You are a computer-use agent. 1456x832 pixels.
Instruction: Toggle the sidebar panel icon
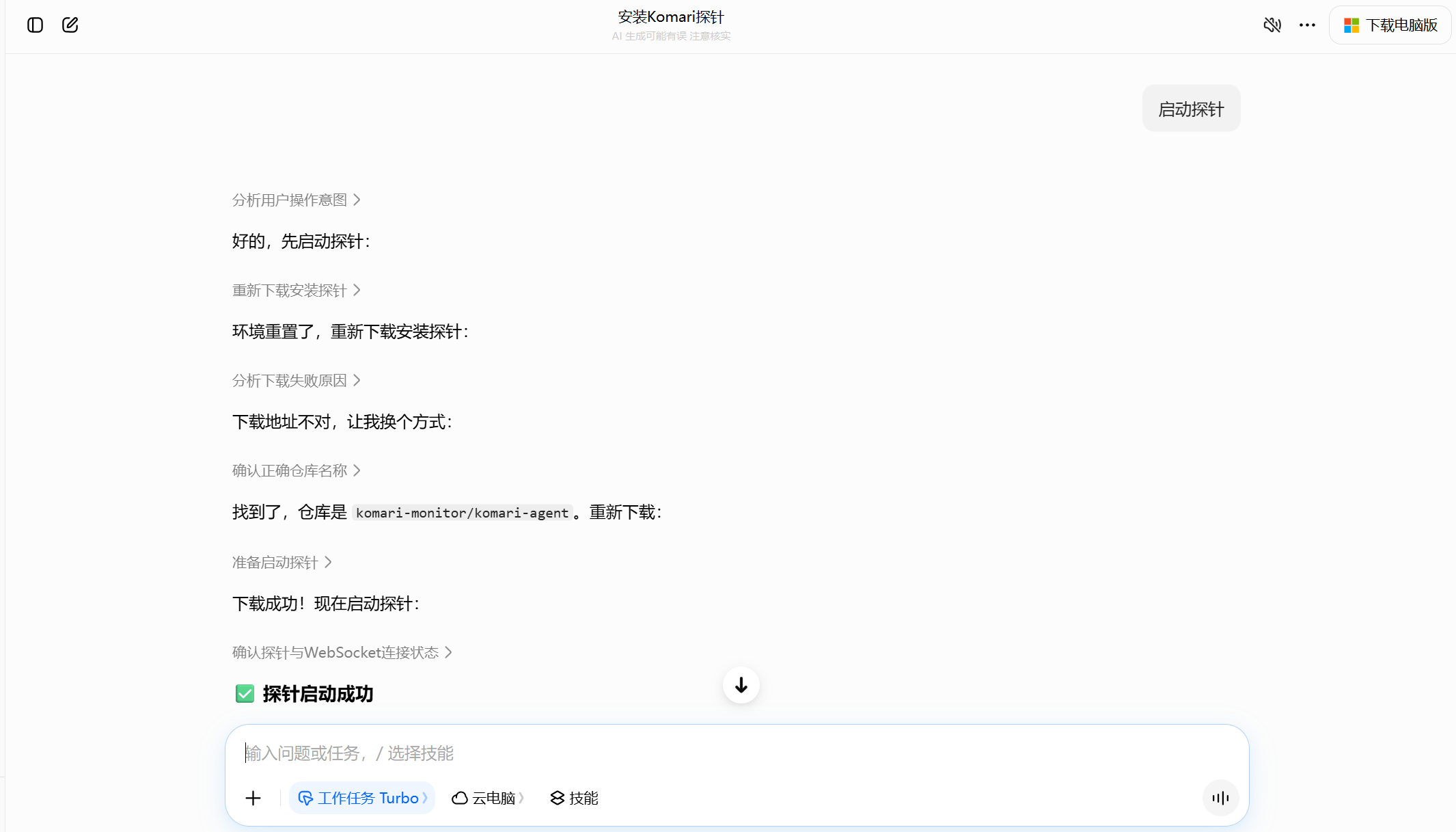point(35,25)
